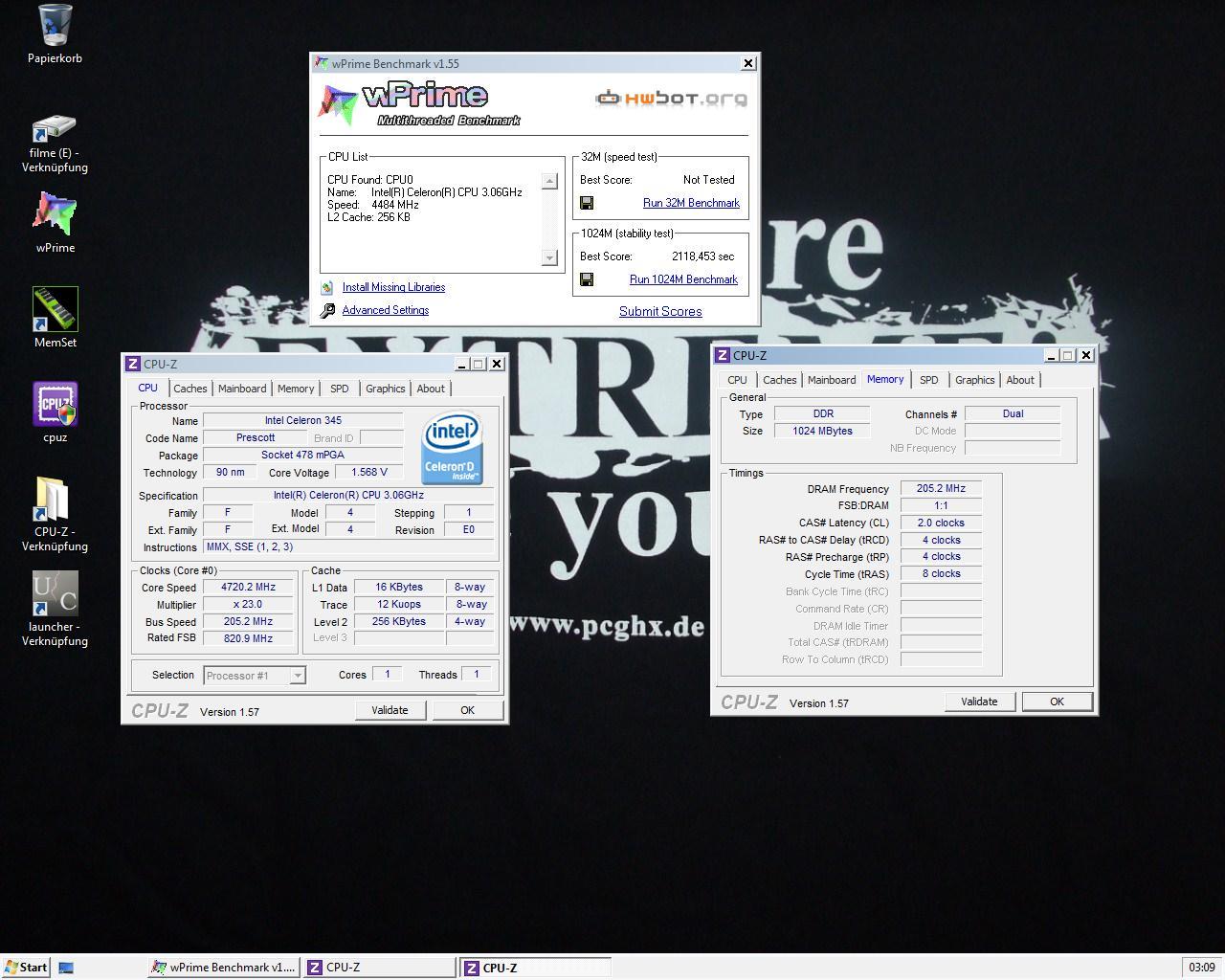The image size is (1225, 980).
Task: Click the DRAM Frequency value 205.2 MHz
Action: click(941, 488)
